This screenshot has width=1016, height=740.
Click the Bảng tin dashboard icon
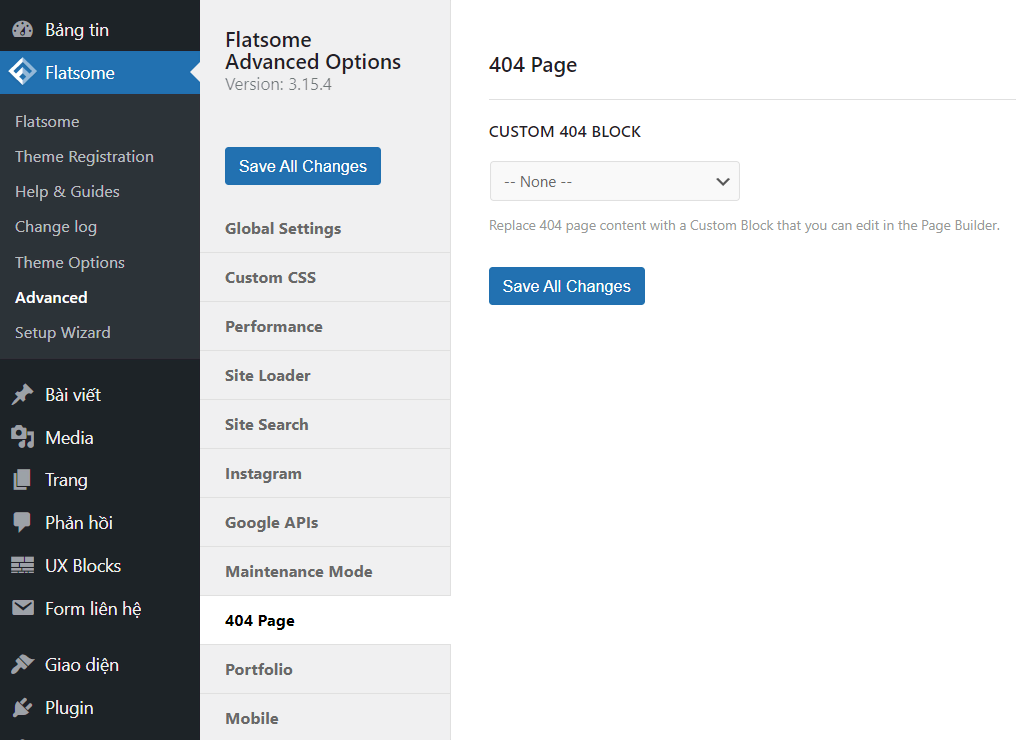pyautogui.click(x=23, y=29)
